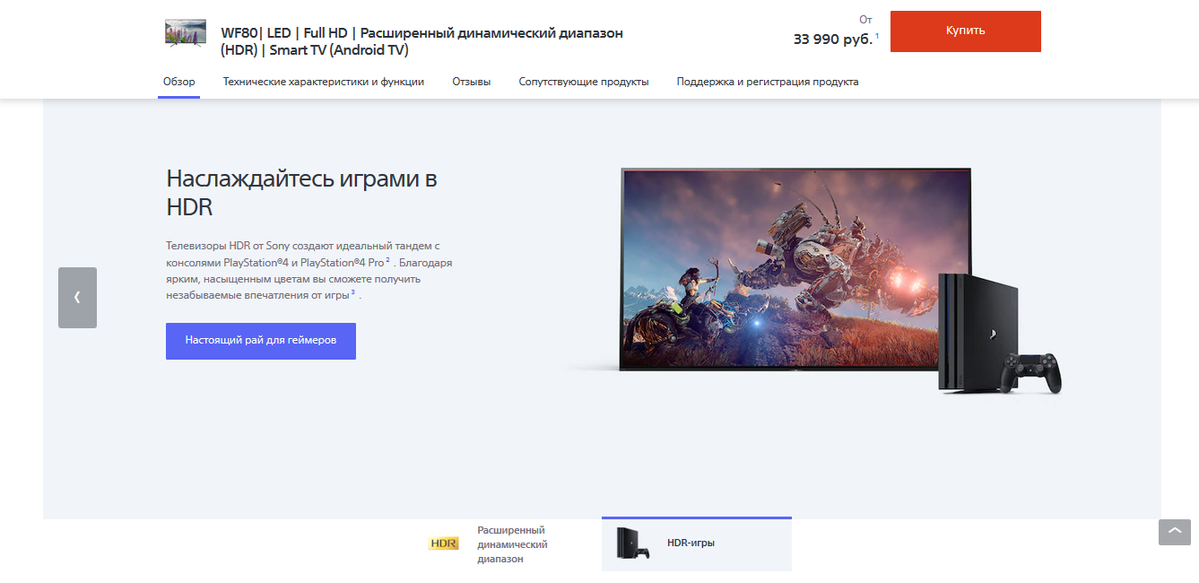1199x583 pixels.
Task: Select the HDR-игры carousel tab
Action: pos(691,543)
